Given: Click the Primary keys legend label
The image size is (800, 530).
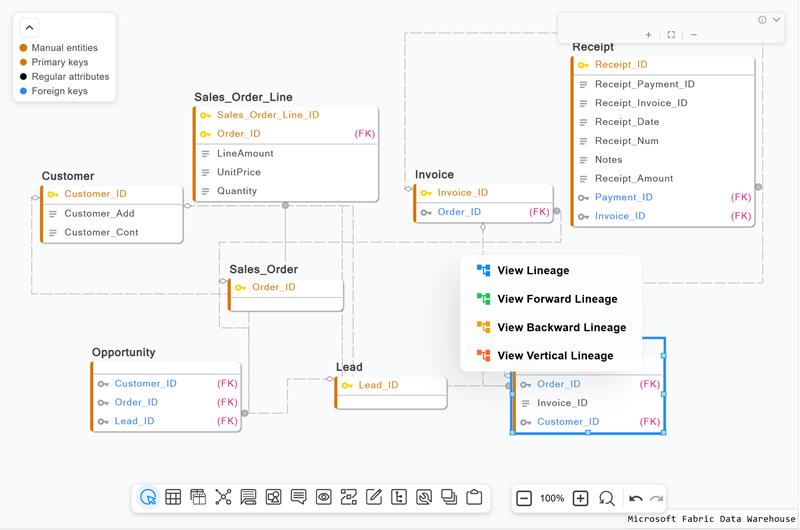Looking at the screenshot, I should (x=60, y=62).
